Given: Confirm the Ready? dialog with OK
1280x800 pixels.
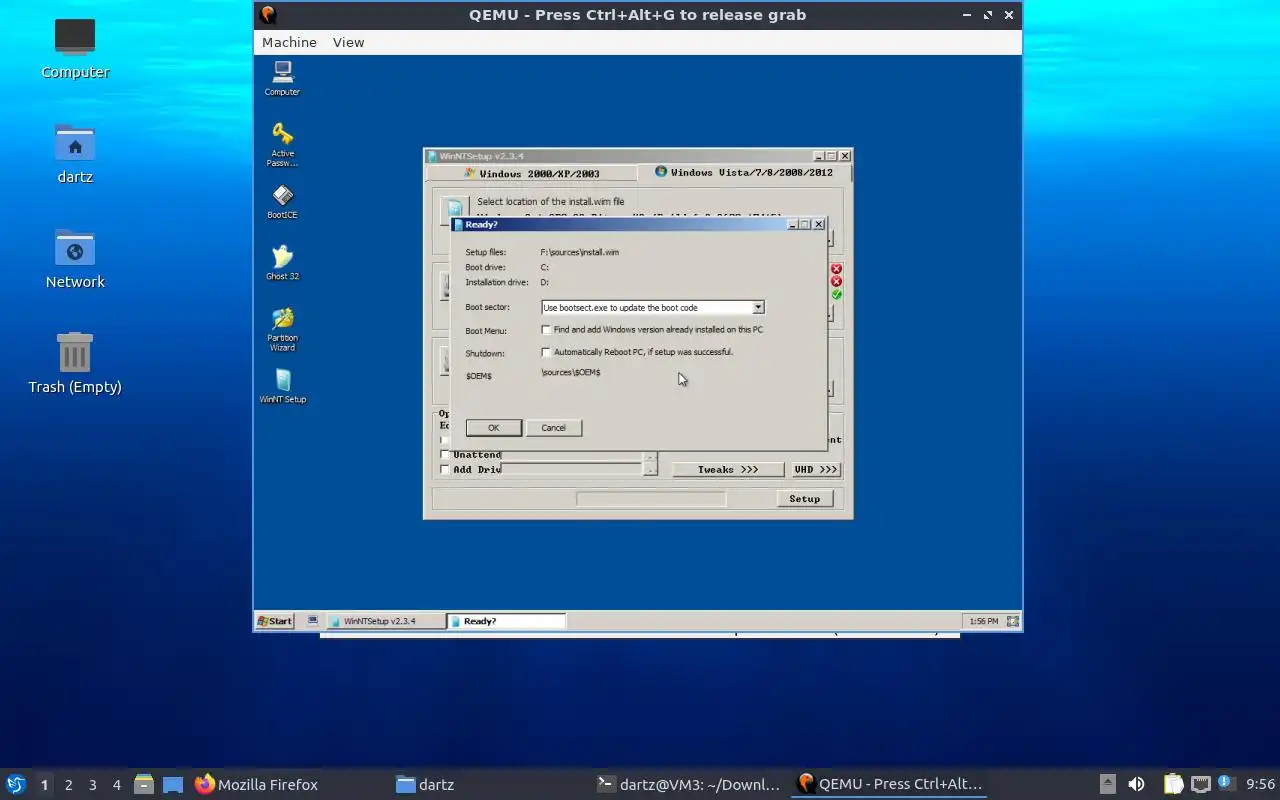Looking at the screenshot, I should pyautogui.click(x=493, y=428).
